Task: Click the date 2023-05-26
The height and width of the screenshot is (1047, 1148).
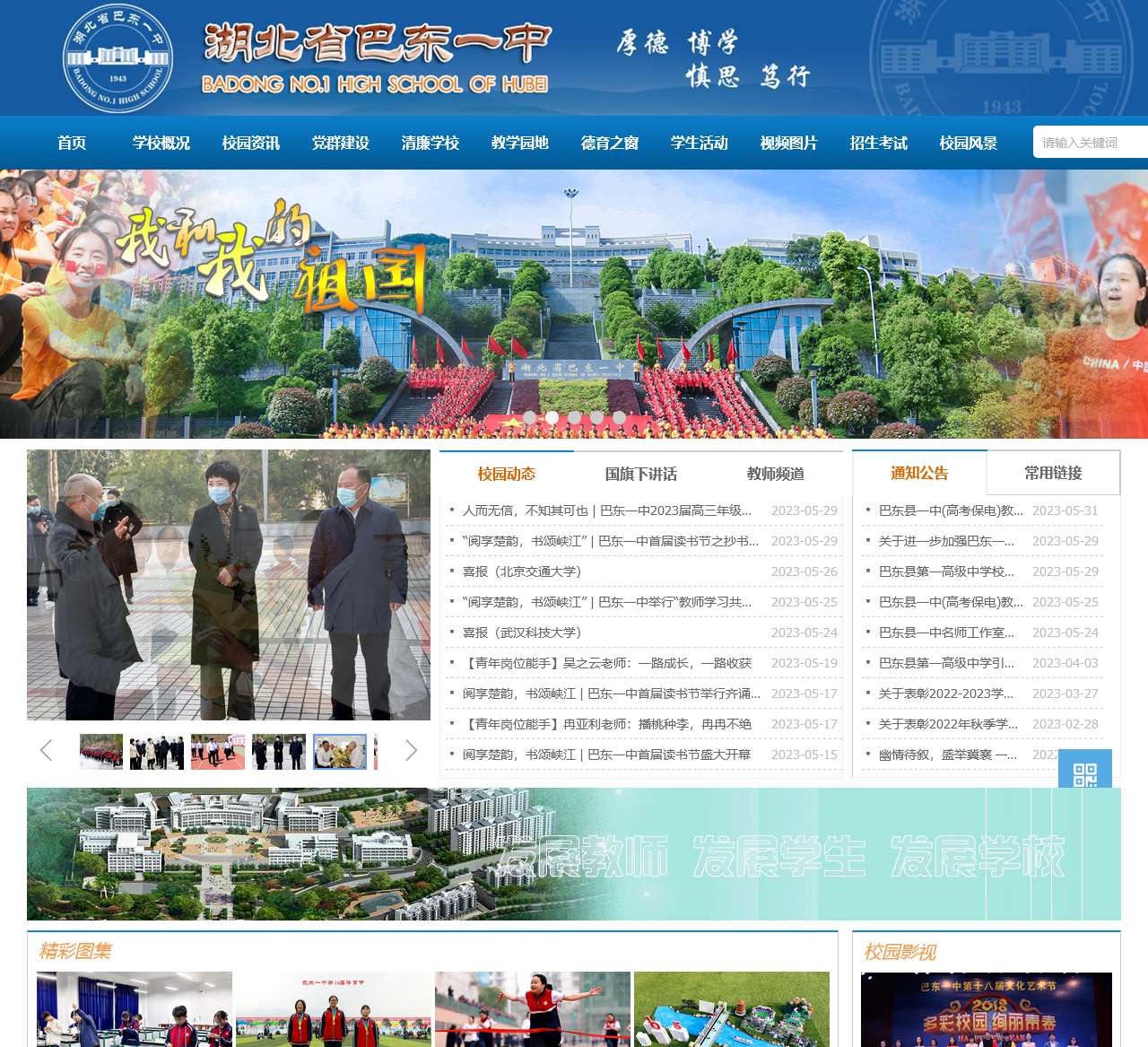Action: coord(804,571)
